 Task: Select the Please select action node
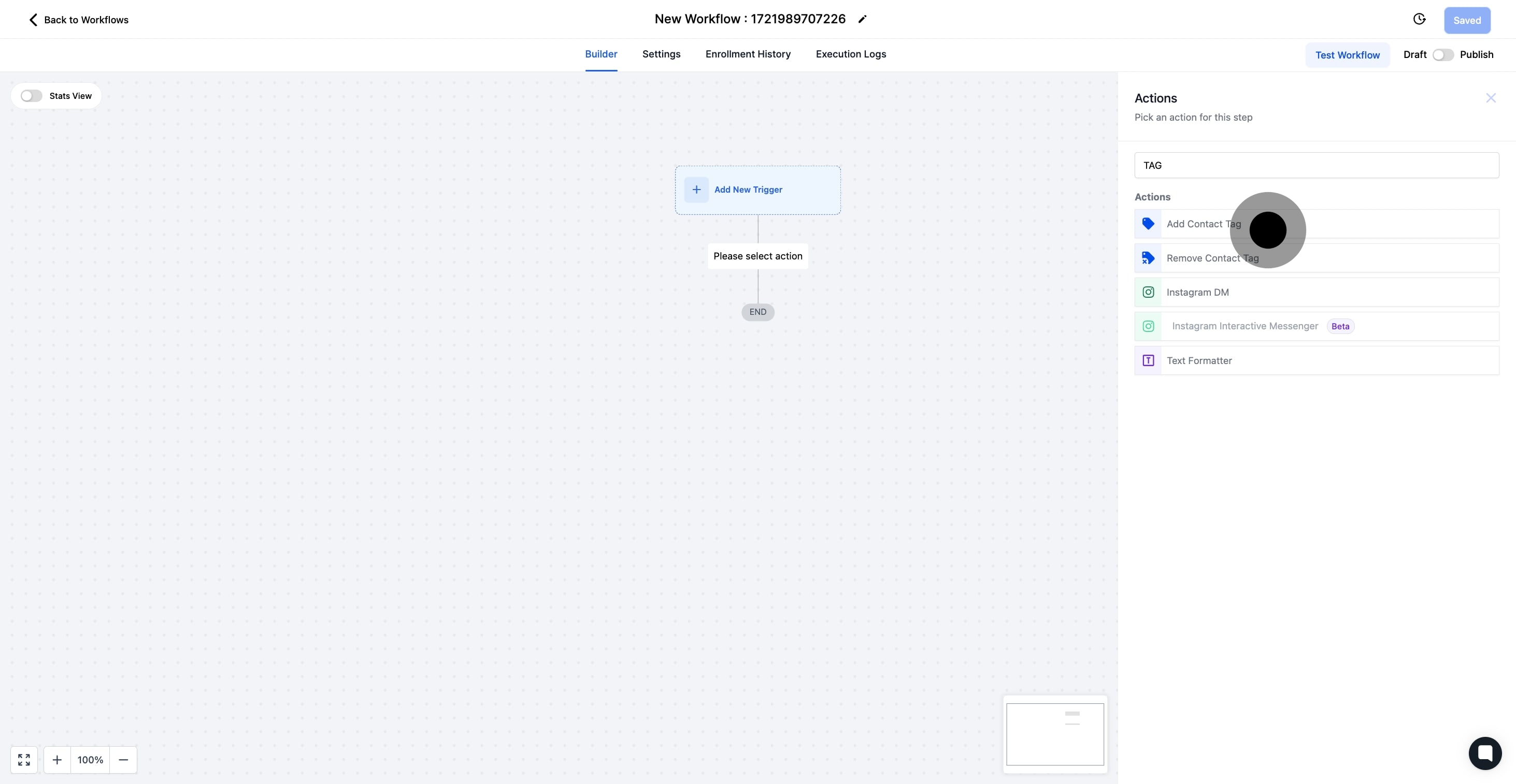(757, 256)
